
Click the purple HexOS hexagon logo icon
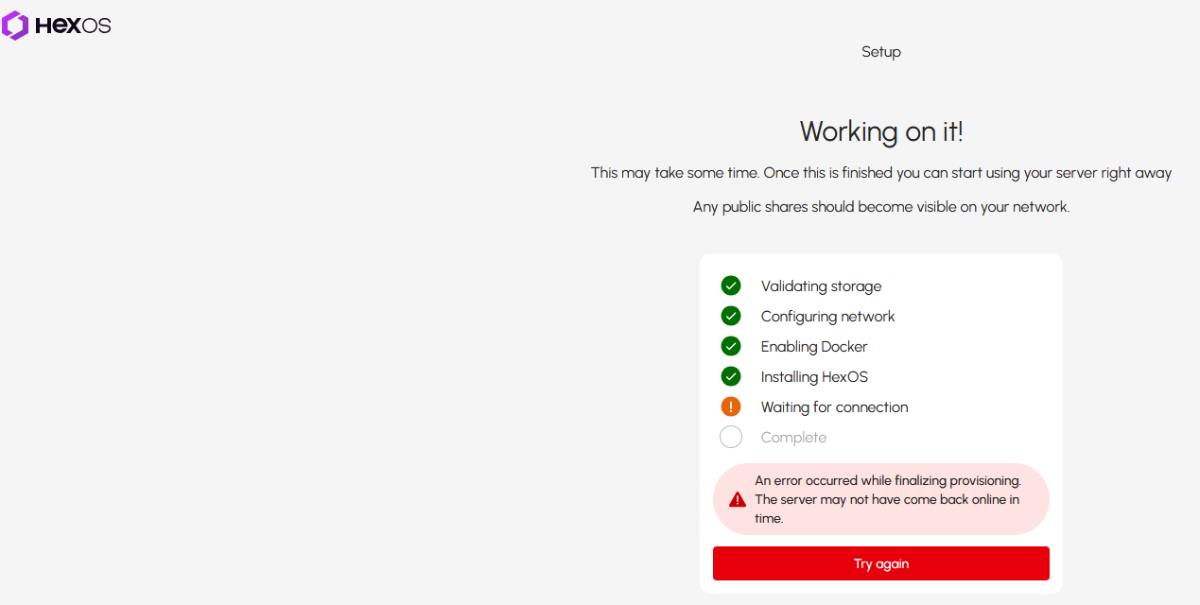[15, 25]
